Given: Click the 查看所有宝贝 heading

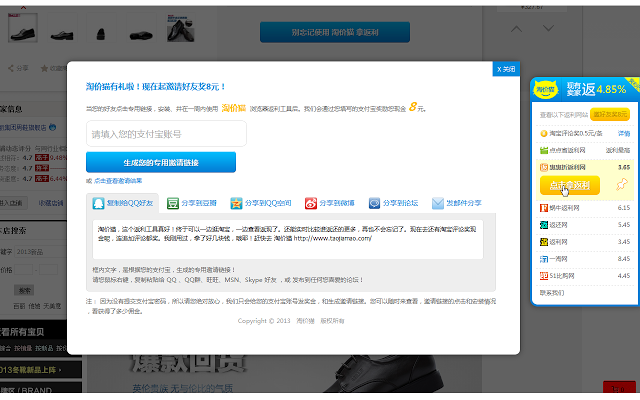Looking at the screenshot, I should tap(22, 332).
